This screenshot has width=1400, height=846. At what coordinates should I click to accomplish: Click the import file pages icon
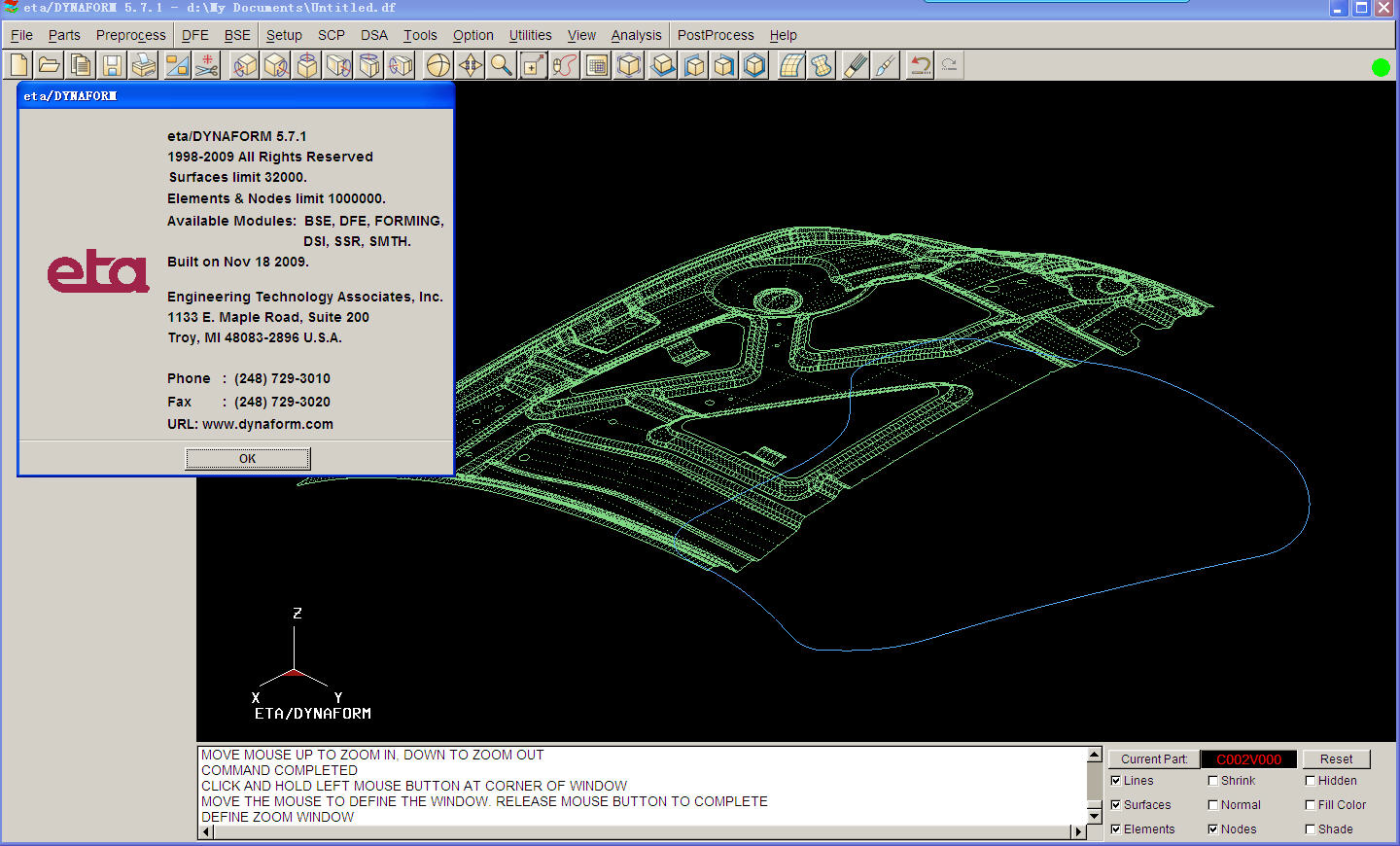(x=82, y=65)
